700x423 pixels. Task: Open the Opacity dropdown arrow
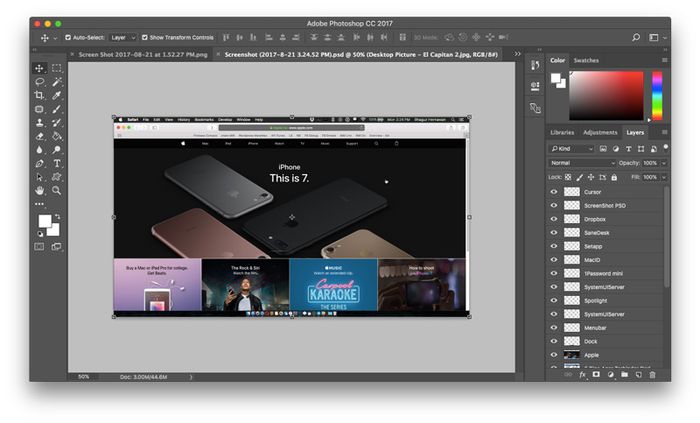pos(664,163)
